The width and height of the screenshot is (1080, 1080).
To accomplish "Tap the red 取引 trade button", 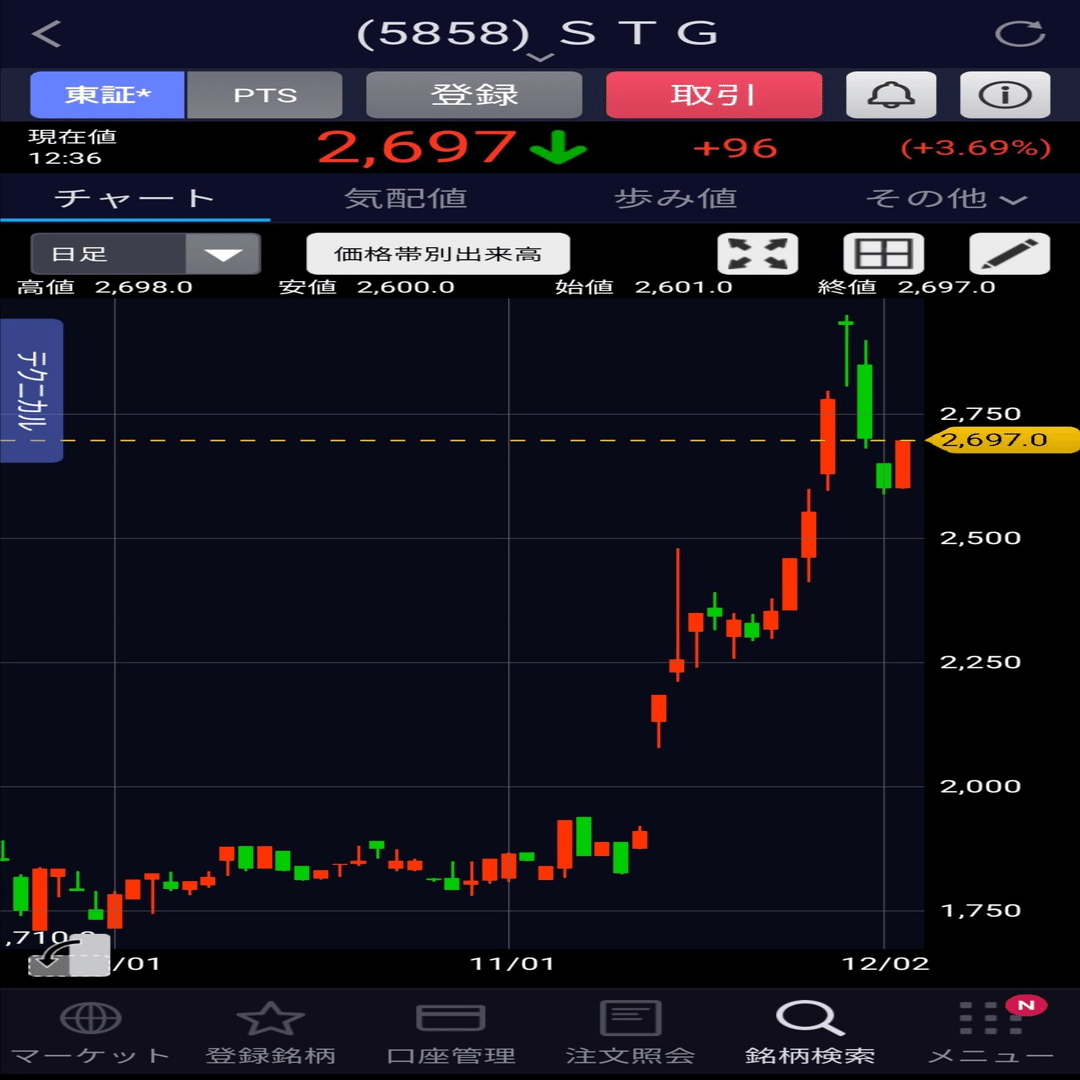I will 714,94.
